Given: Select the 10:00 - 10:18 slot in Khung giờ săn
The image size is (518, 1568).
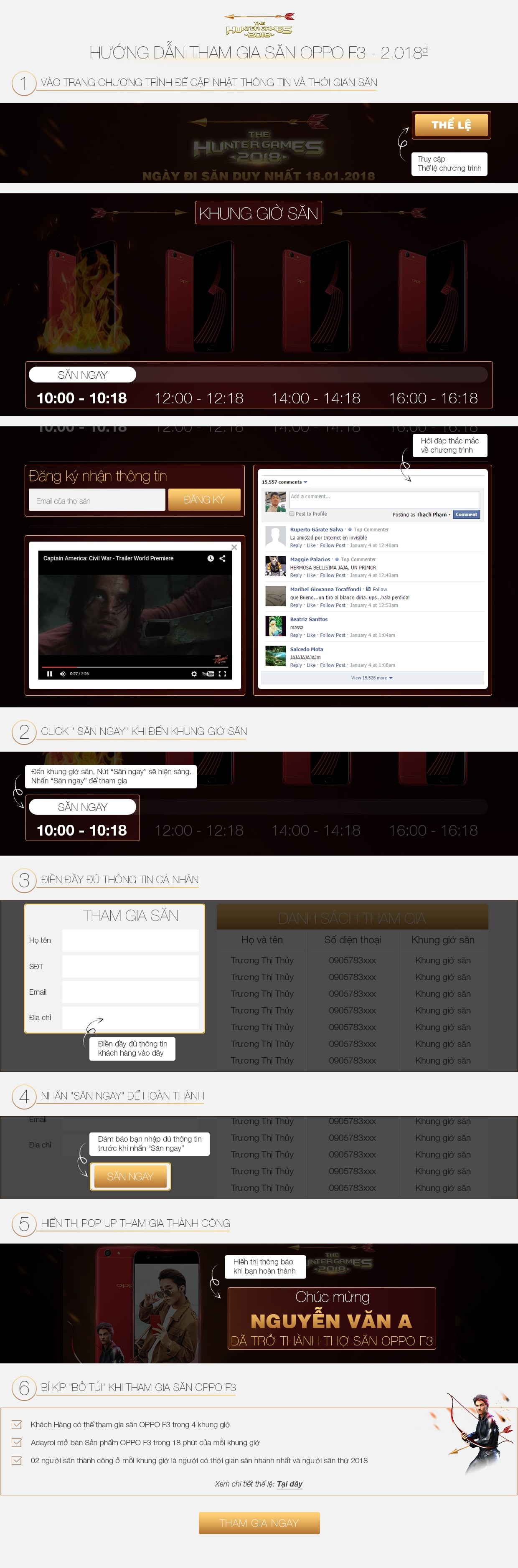Looking at the screenshot, I should tap(81, 398).
